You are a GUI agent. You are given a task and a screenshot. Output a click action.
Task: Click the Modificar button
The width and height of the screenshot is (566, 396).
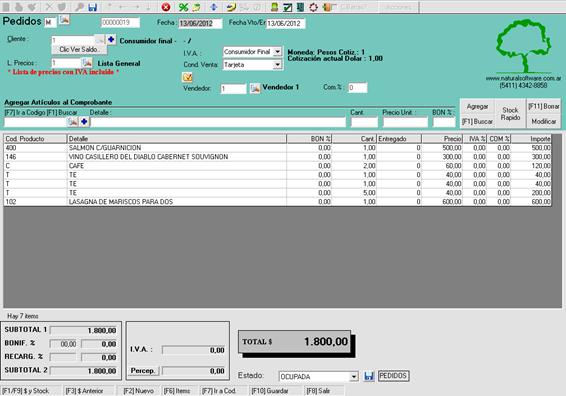coord(544,122)
